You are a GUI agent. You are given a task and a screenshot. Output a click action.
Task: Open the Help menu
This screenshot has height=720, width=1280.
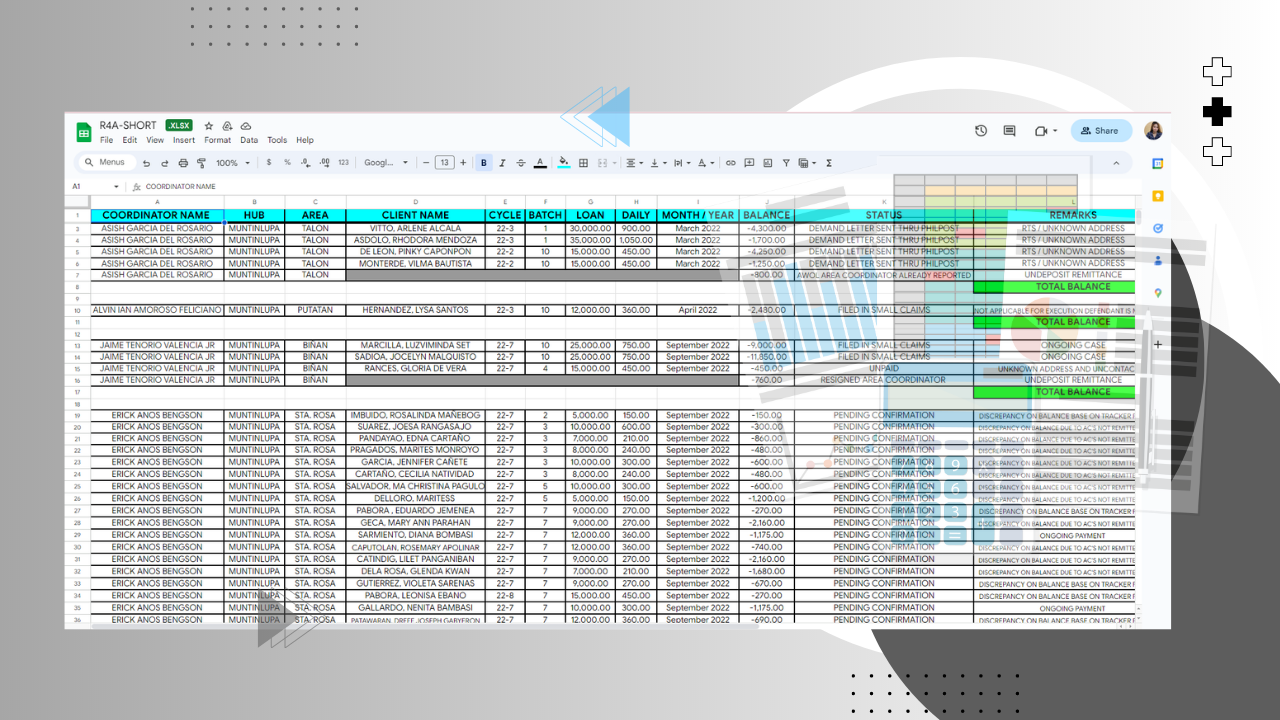[x=305, y=141]
